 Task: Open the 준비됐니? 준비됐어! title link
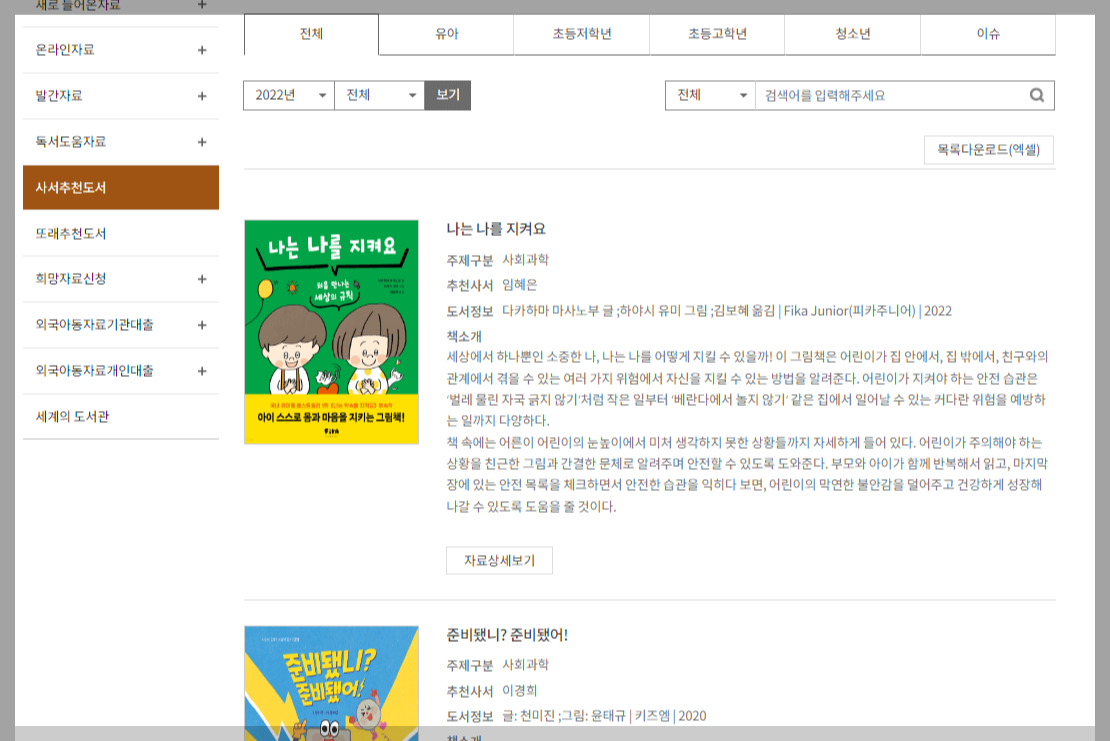tap(507, 635)
